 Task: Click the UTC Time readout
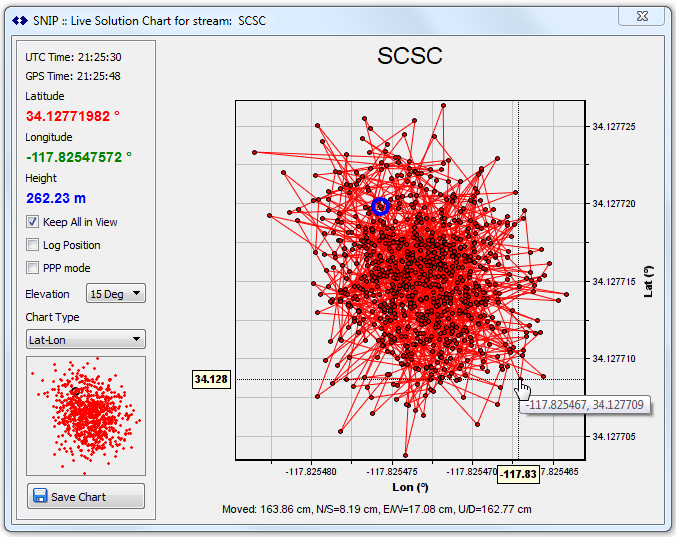73,57
